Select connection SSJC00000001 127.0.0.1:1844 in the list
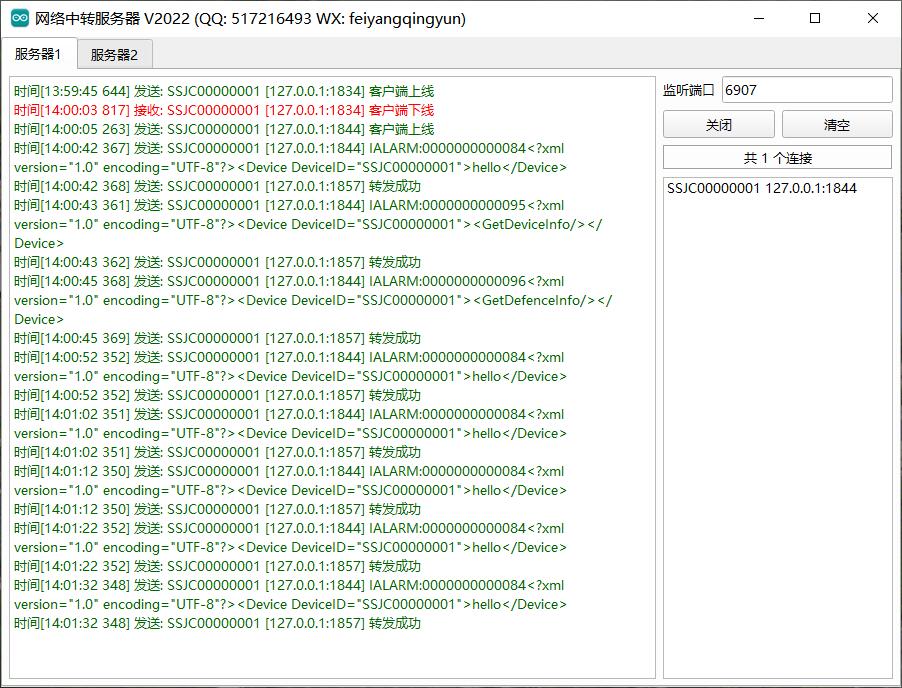 (x=762, y=188)
